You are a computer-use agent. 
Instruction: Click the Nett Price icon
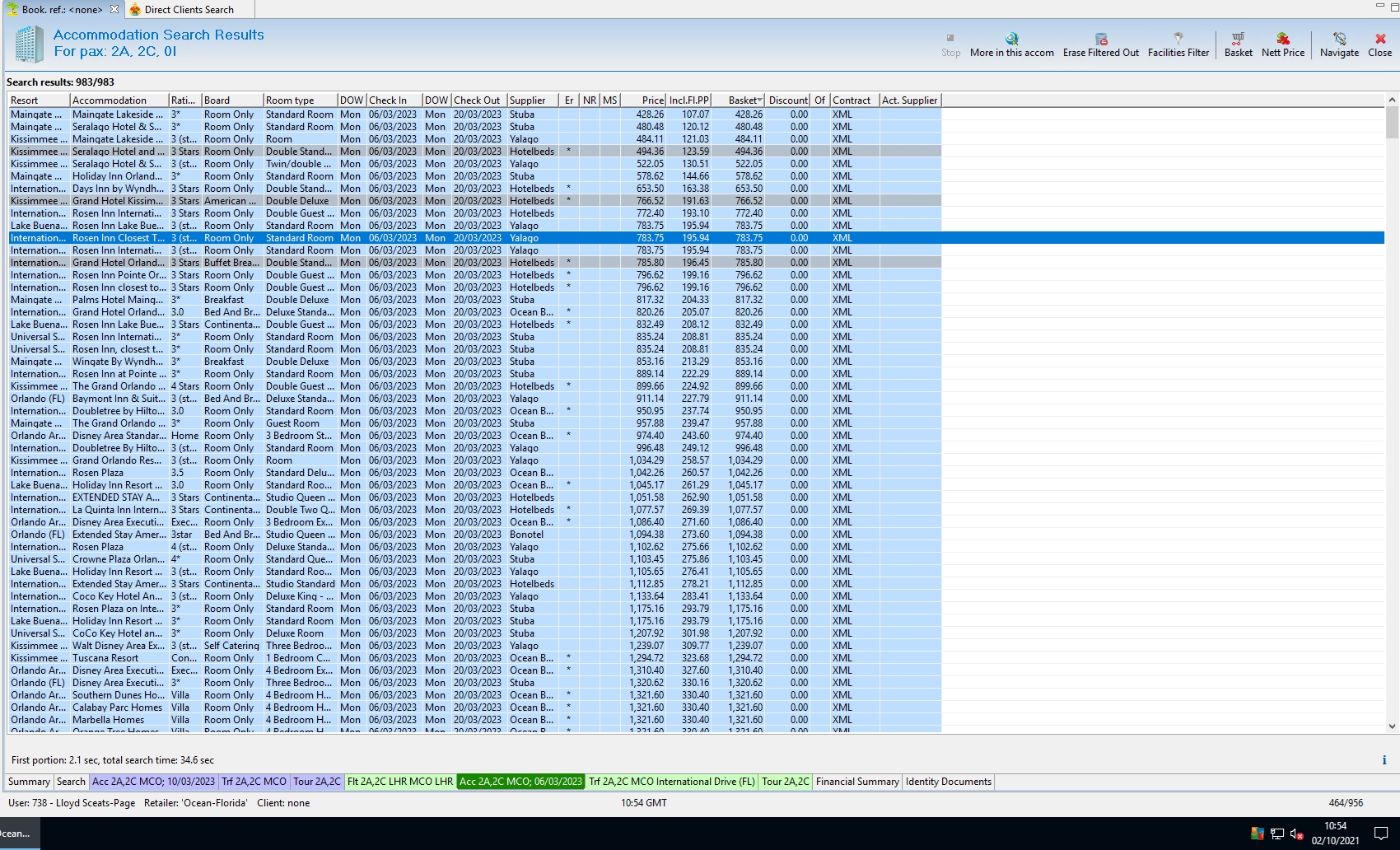(1283, 39)
